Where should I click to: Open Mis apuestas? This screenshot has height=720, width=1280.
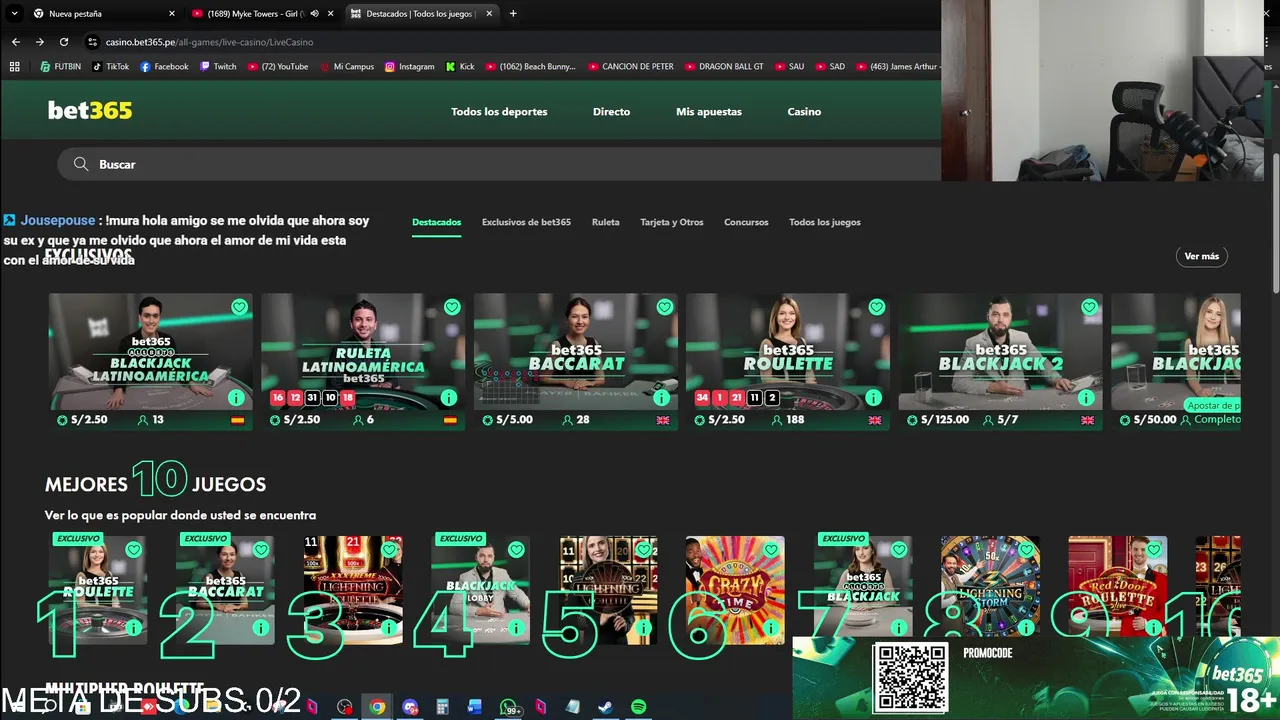pos(709,111)
